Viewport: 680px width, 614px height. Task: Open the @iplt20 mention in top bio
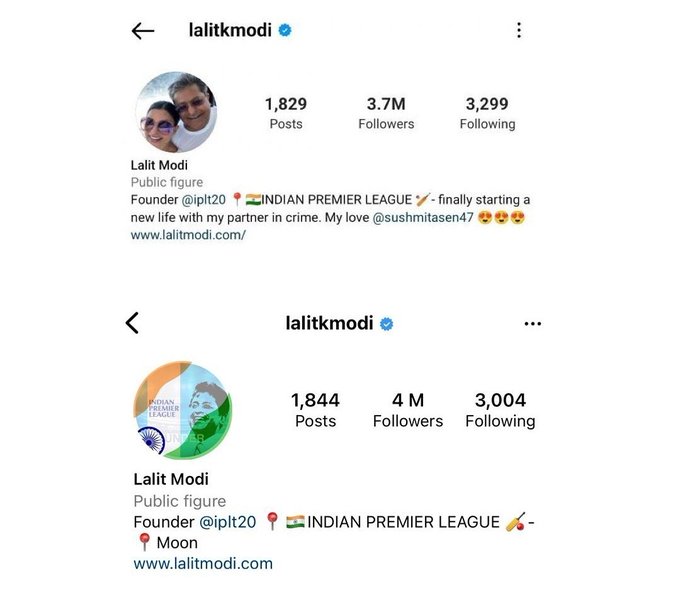coord(204,200)
